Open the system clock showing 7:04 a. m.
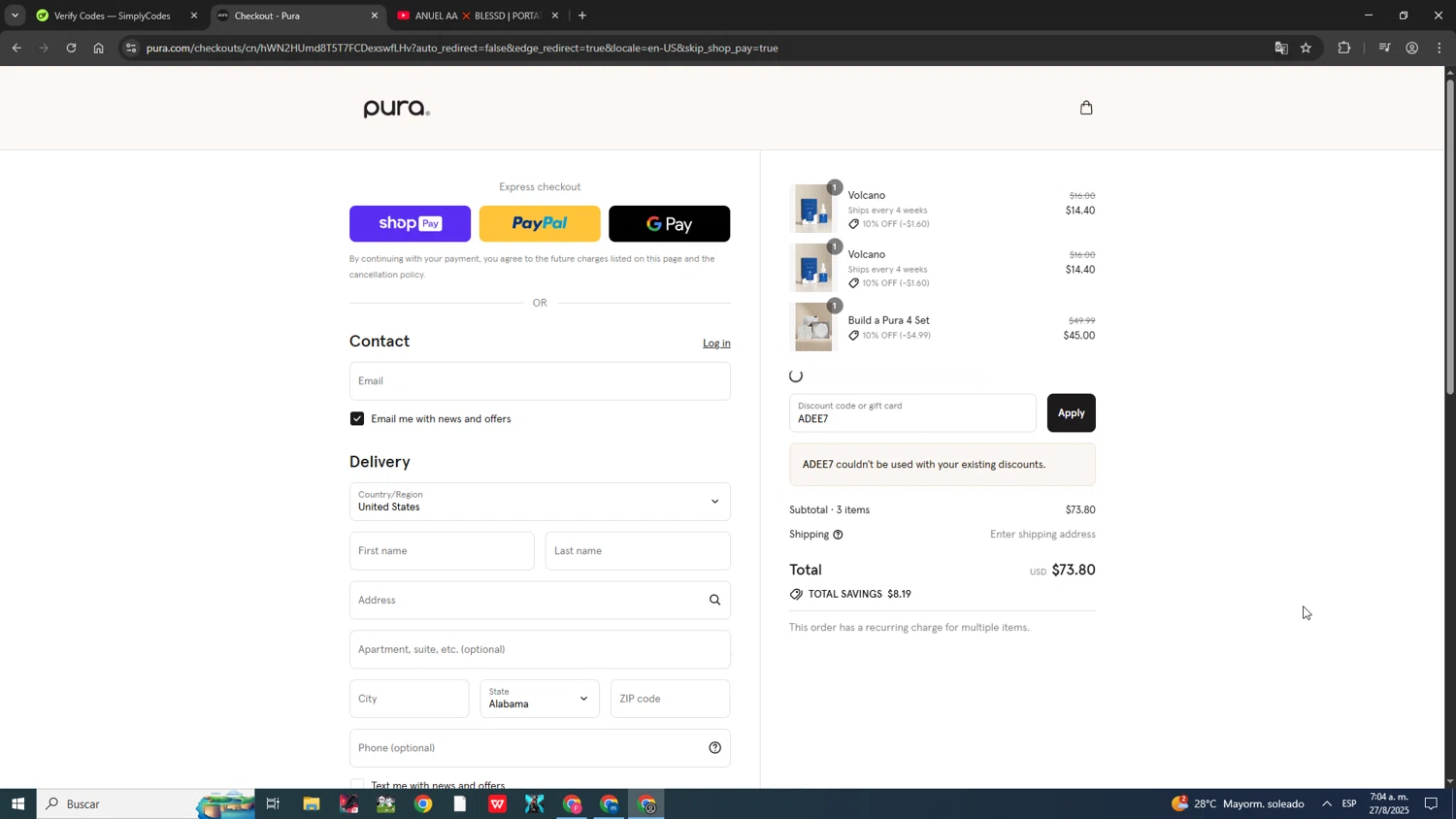Screen dimensions: 1456x819 tap(1389, 804)
